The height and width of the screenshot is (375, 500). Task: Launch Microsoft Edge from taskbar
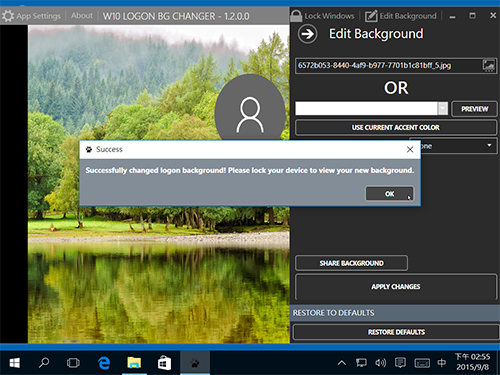click(x=104, y=363)
